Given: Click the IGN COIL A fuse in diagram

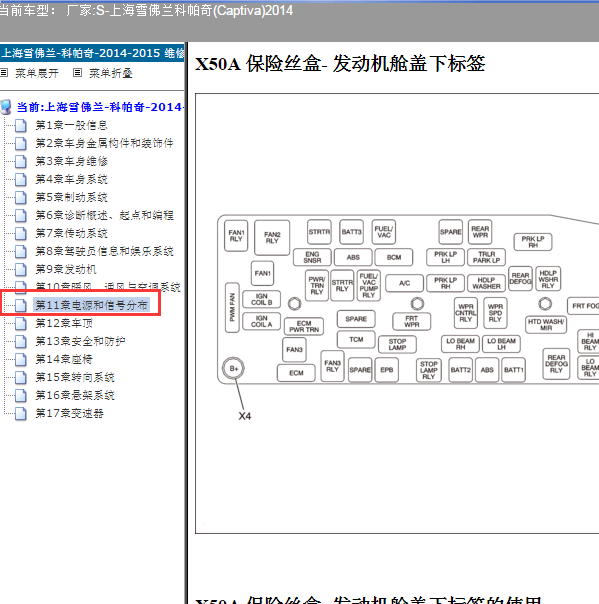Looking at the screenshot, I should click(x=261, y=321).
